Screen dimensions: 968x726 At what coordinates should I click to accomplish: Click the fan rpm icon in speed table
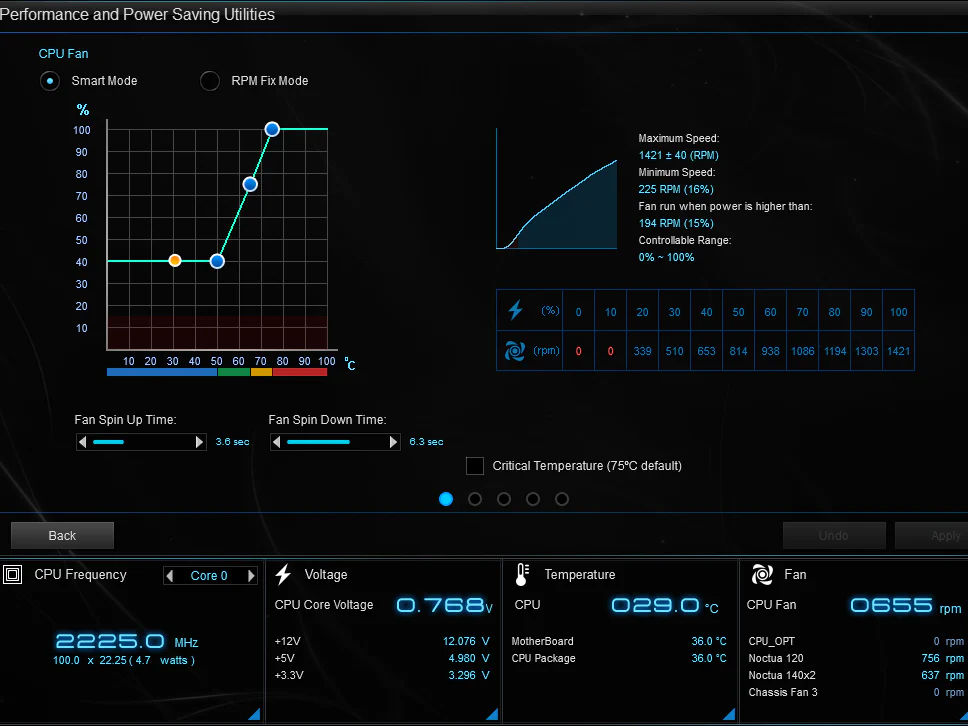pyautogui.click(x=516, y=351)
